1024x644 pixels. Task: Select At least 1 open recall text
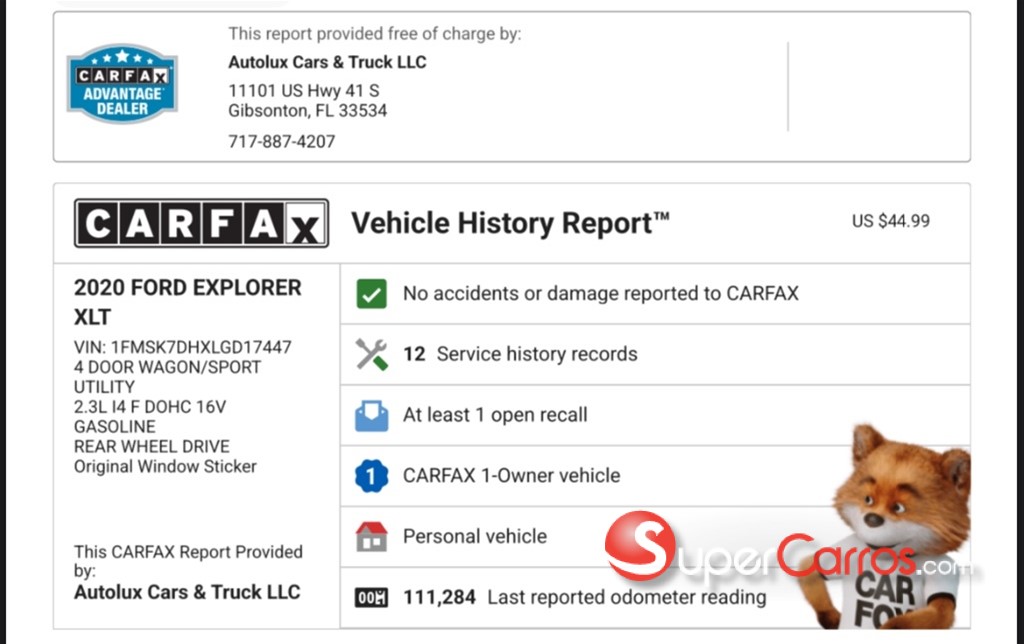pos(495,415)
